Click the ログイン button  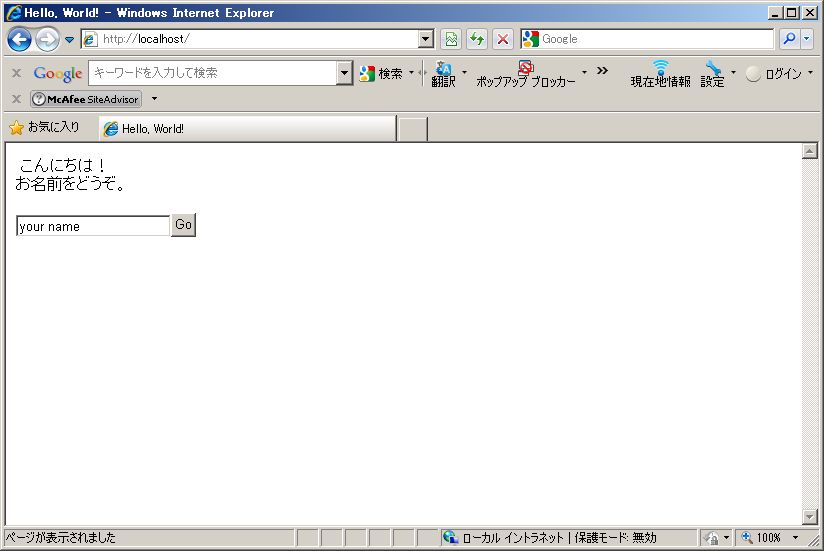[774, 74]
